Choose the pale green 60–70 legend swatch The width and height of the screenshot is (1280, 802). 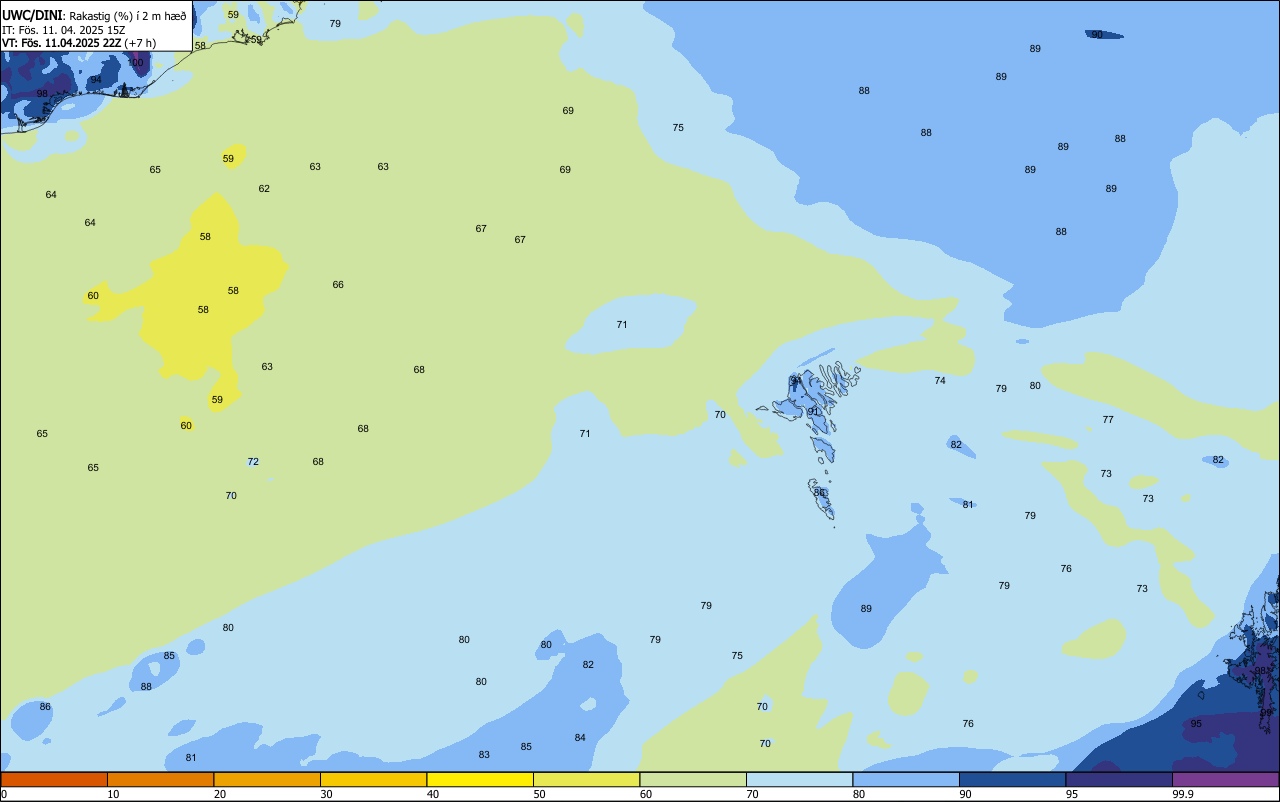[x=693, y=779]
